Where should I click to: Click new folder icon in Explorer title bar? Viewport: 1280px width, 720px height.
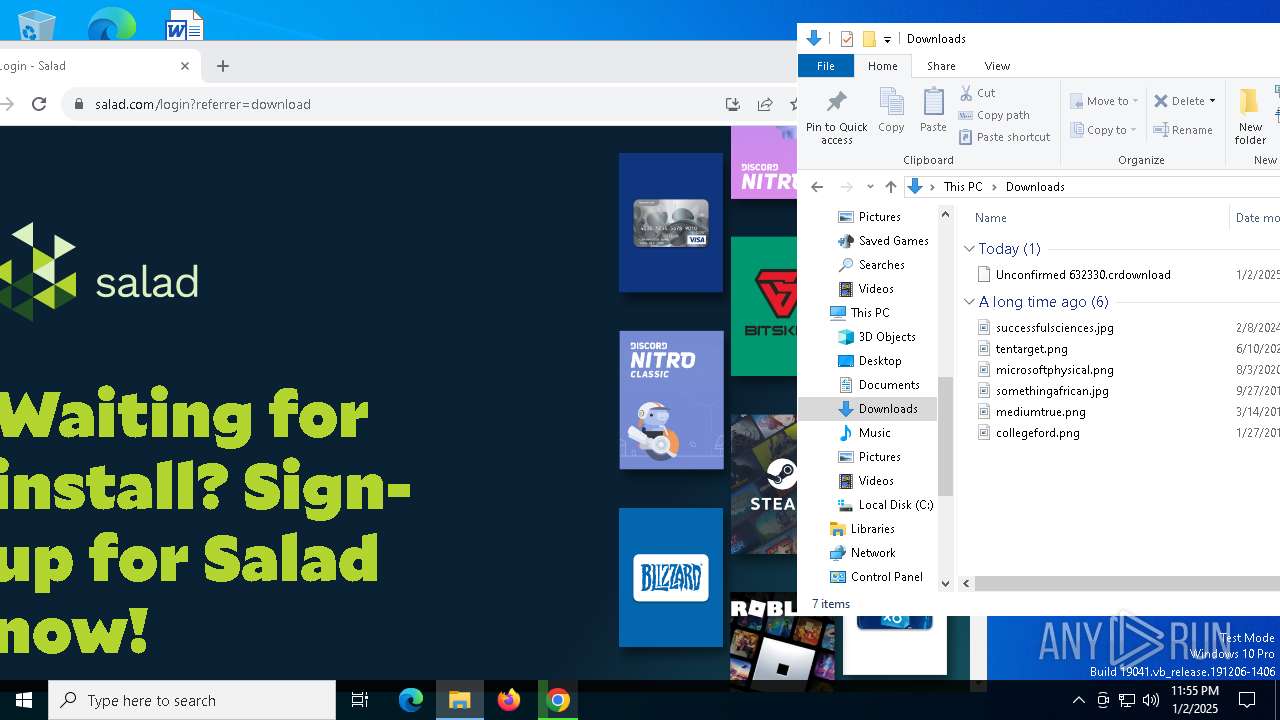pyautogui.click(x=869, y=39)
